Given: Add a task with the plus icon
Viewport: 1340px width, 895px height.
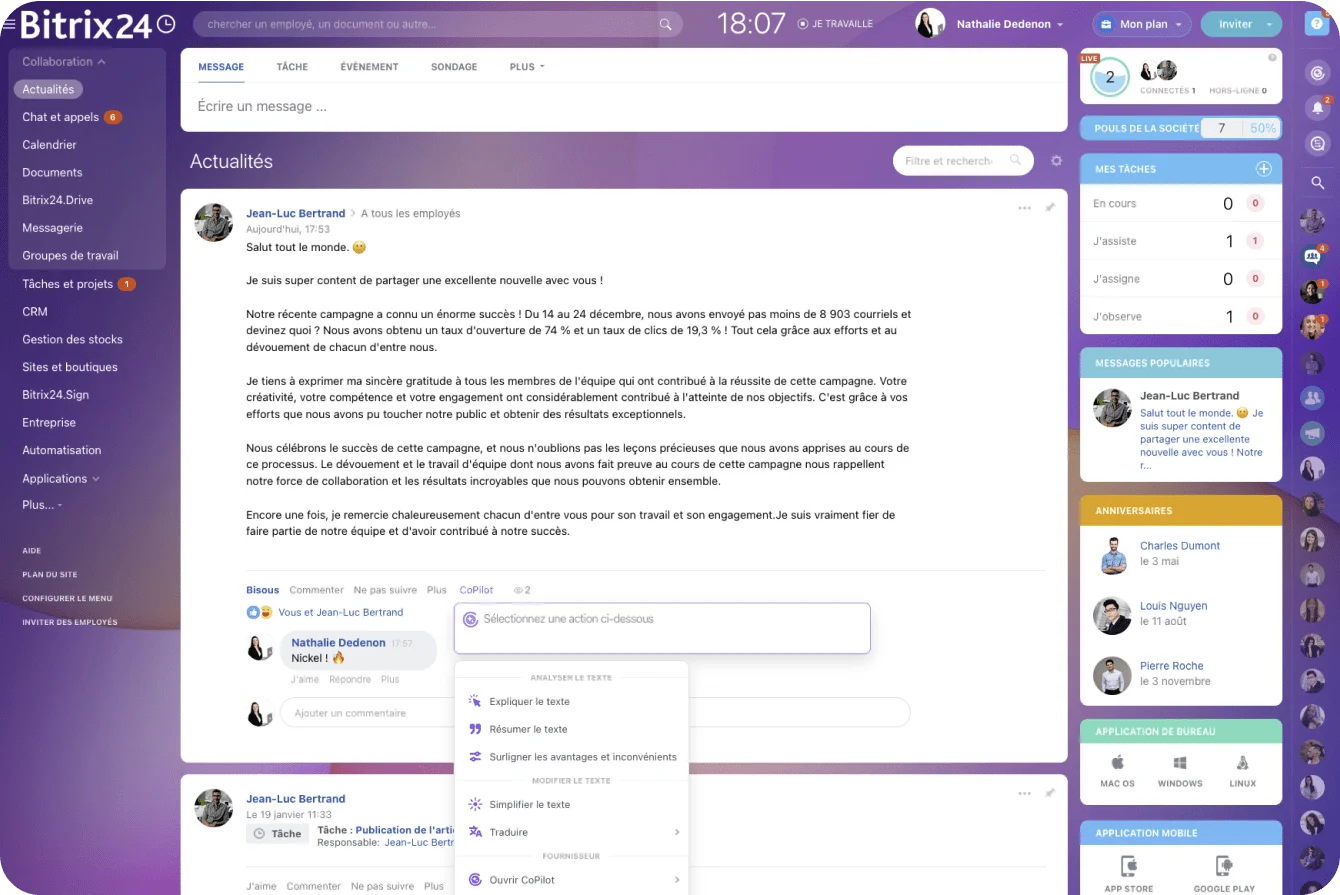Looking at the screenshot, I should pos(1263,169).
